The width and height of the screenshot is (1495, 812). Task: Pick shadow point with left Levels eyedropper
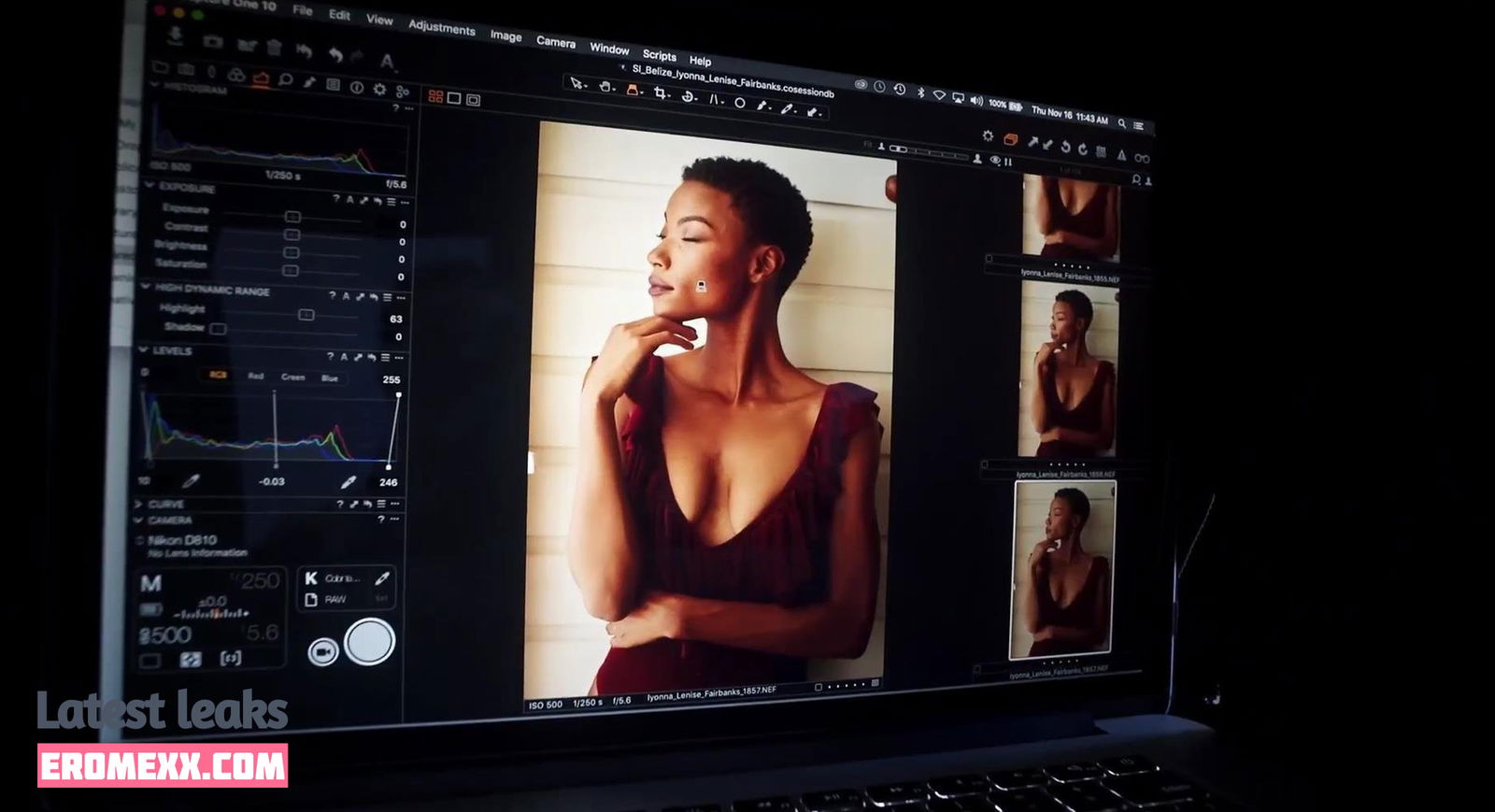tap(190, 480)
